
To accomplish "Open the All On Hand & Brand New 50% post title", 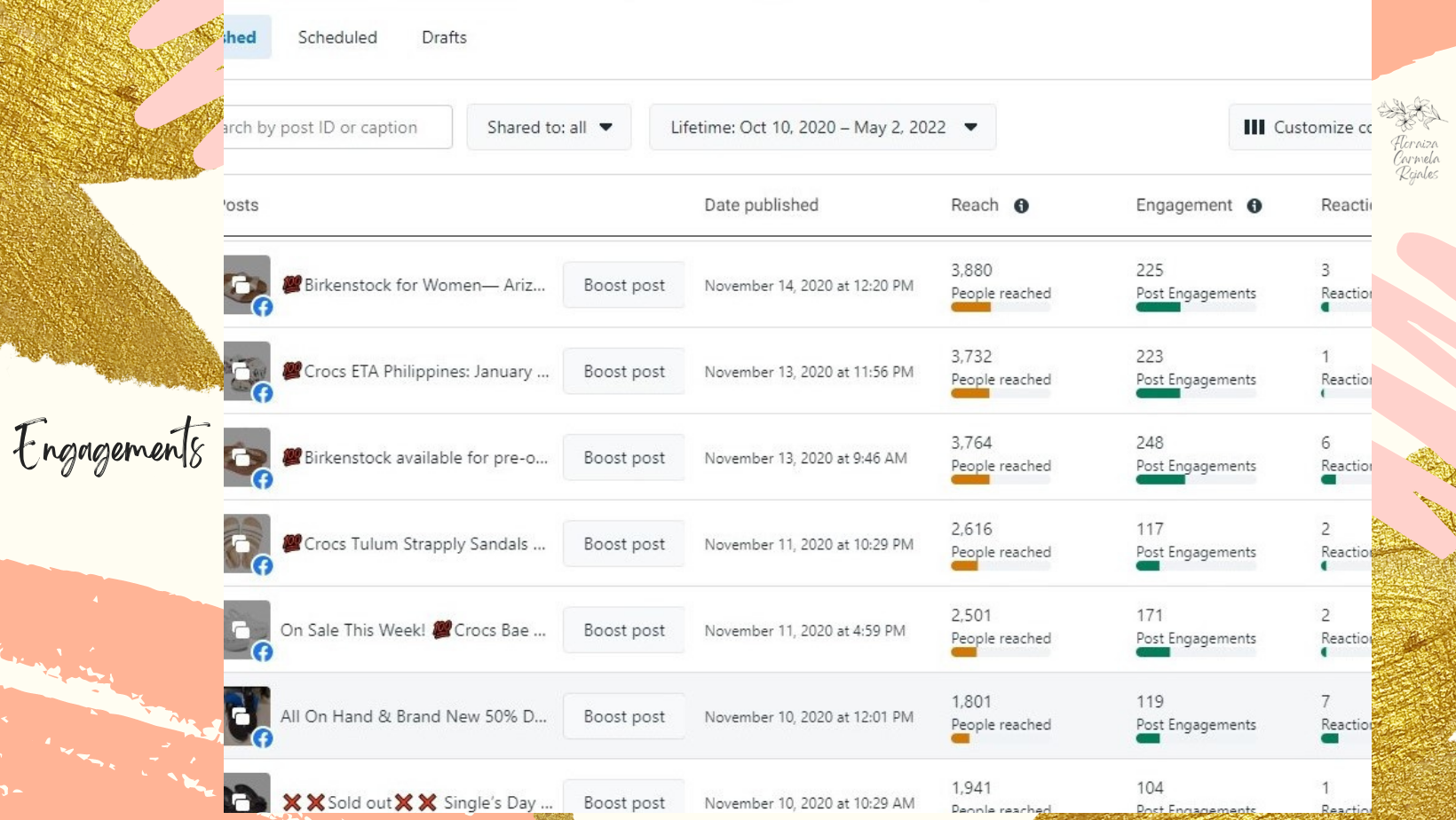I will (x=414, y=715).
